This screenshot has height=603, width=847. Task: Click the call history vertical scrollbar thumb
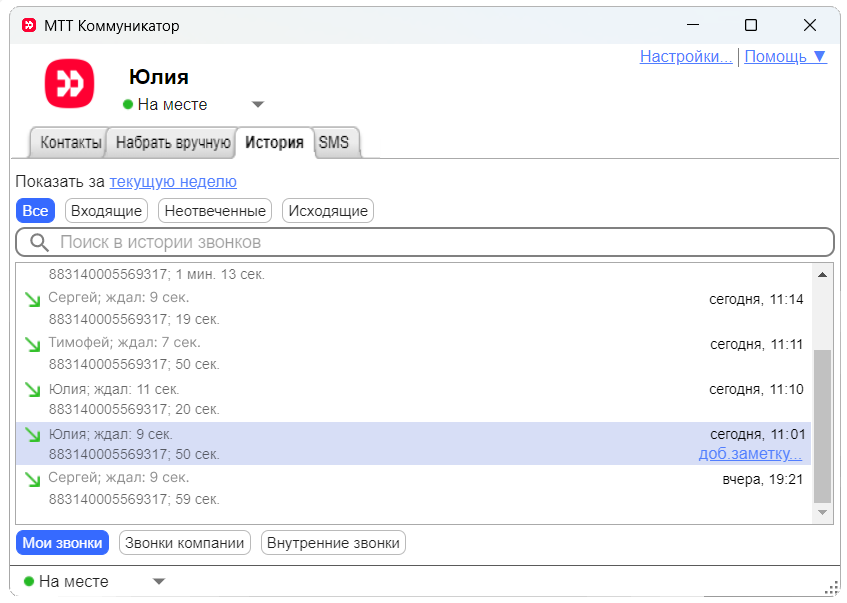pyautogui.click(x=823, y=425)
